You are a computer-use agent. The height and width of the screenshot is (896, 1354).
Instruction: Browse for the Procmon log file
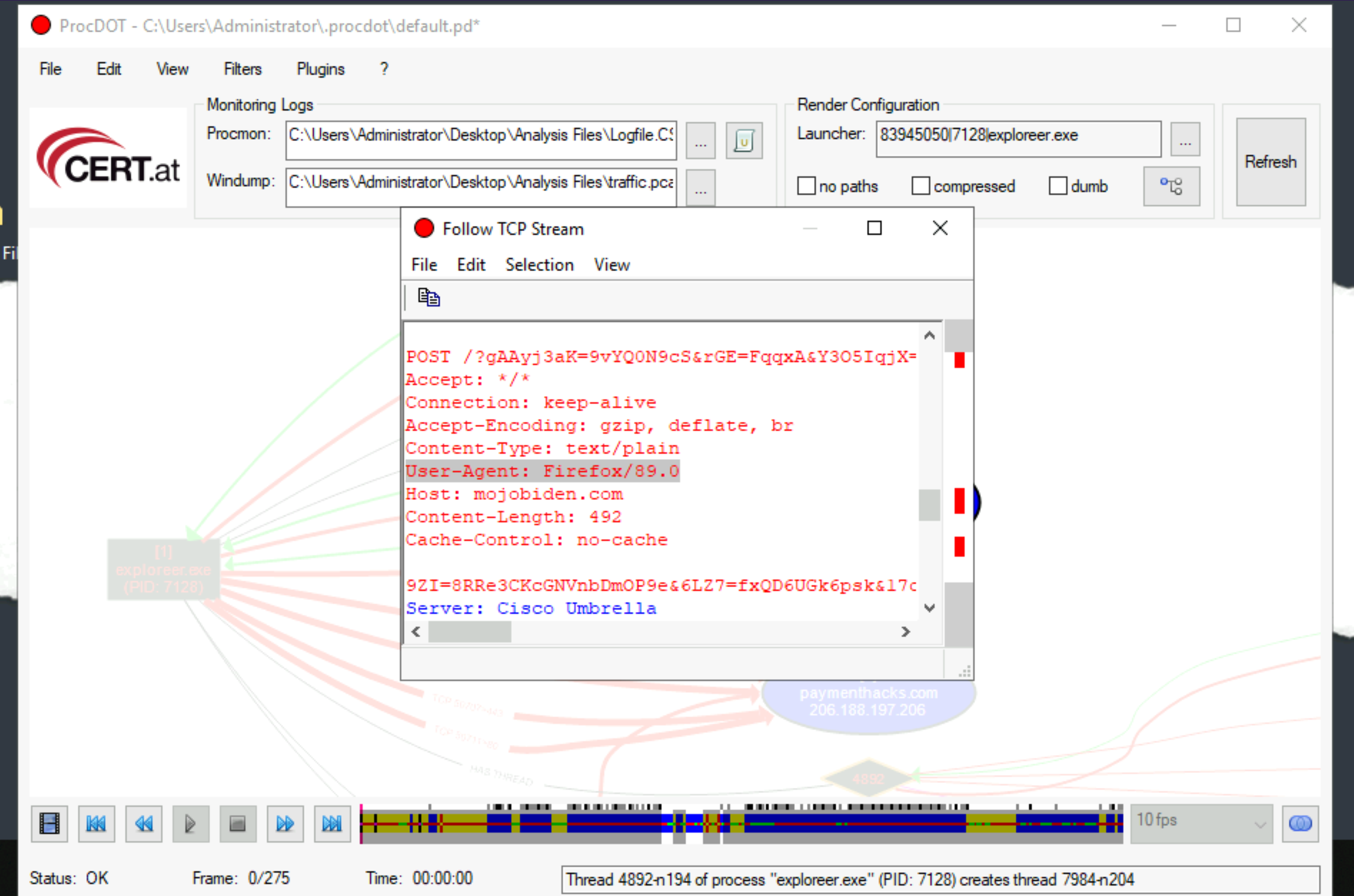tap(701, 141)
